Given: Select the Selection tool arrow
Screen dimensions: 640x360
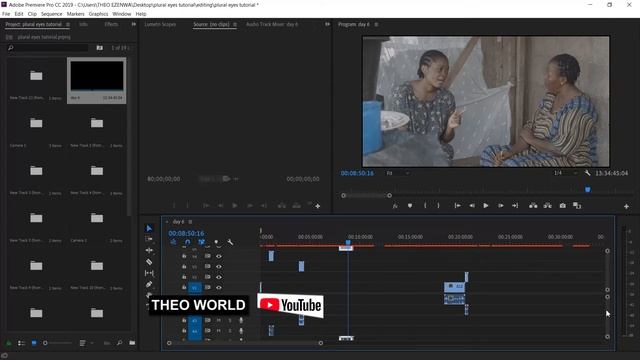Looking at the screenshot, I should [149, 228].
